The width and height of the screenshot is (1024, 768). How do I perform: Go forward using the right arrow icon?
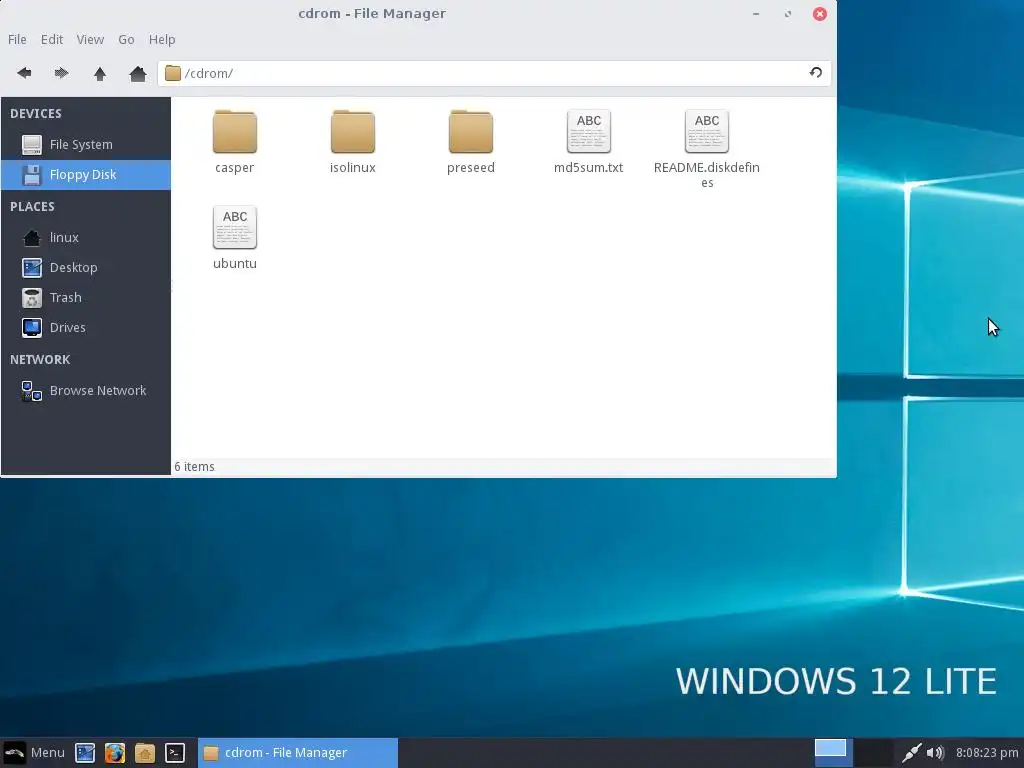pos(61,73)
